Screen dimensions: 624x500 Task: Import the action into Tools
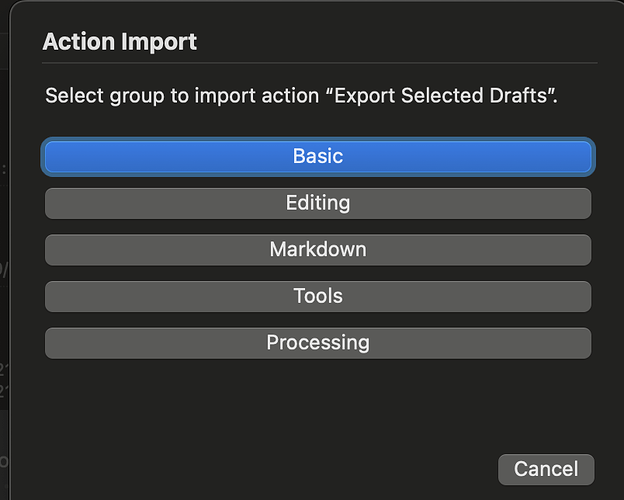pyautogui.click(x=318, y=296)
